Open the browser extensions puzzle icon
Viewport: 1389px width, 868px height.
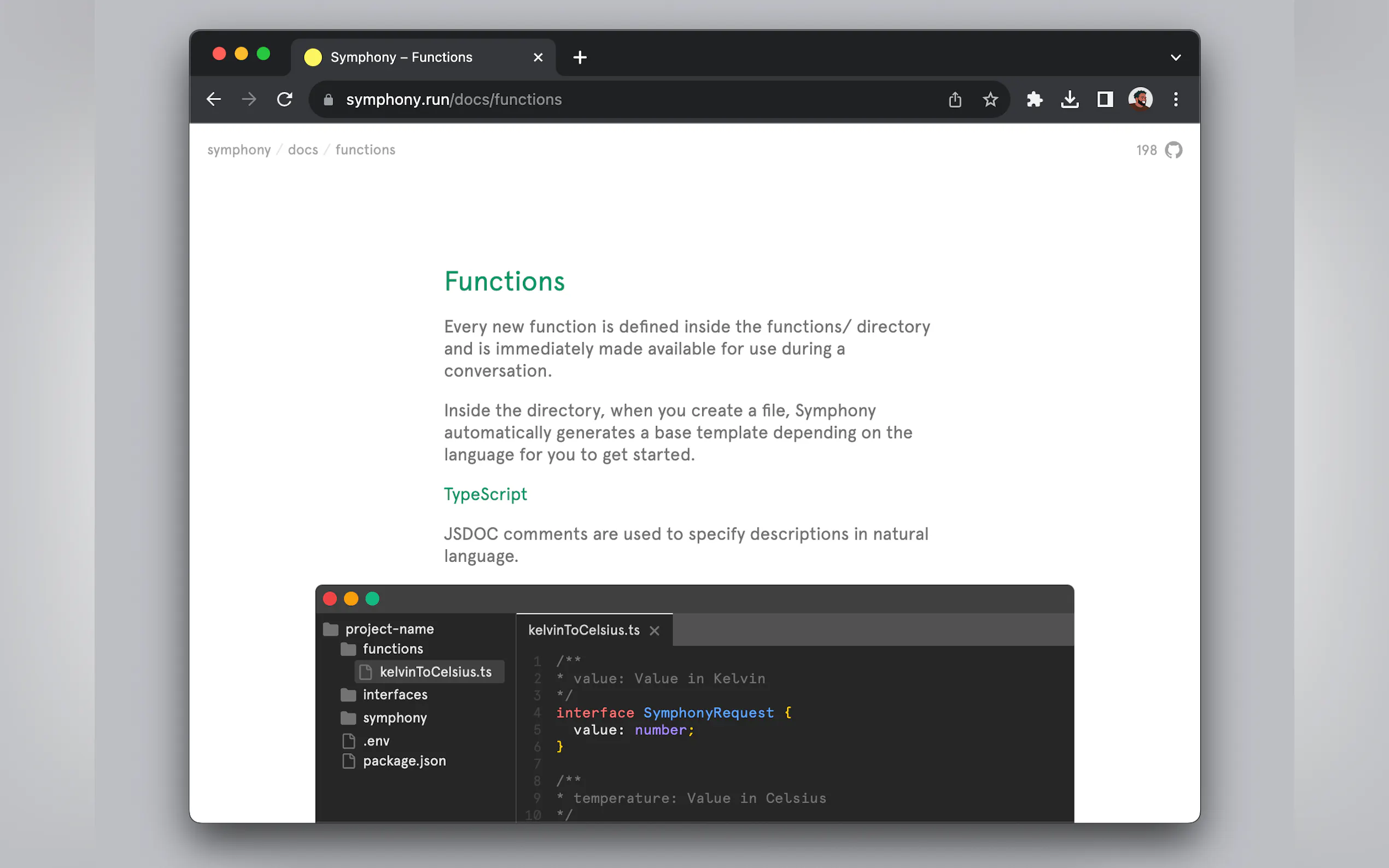(x=1034, y=99)
